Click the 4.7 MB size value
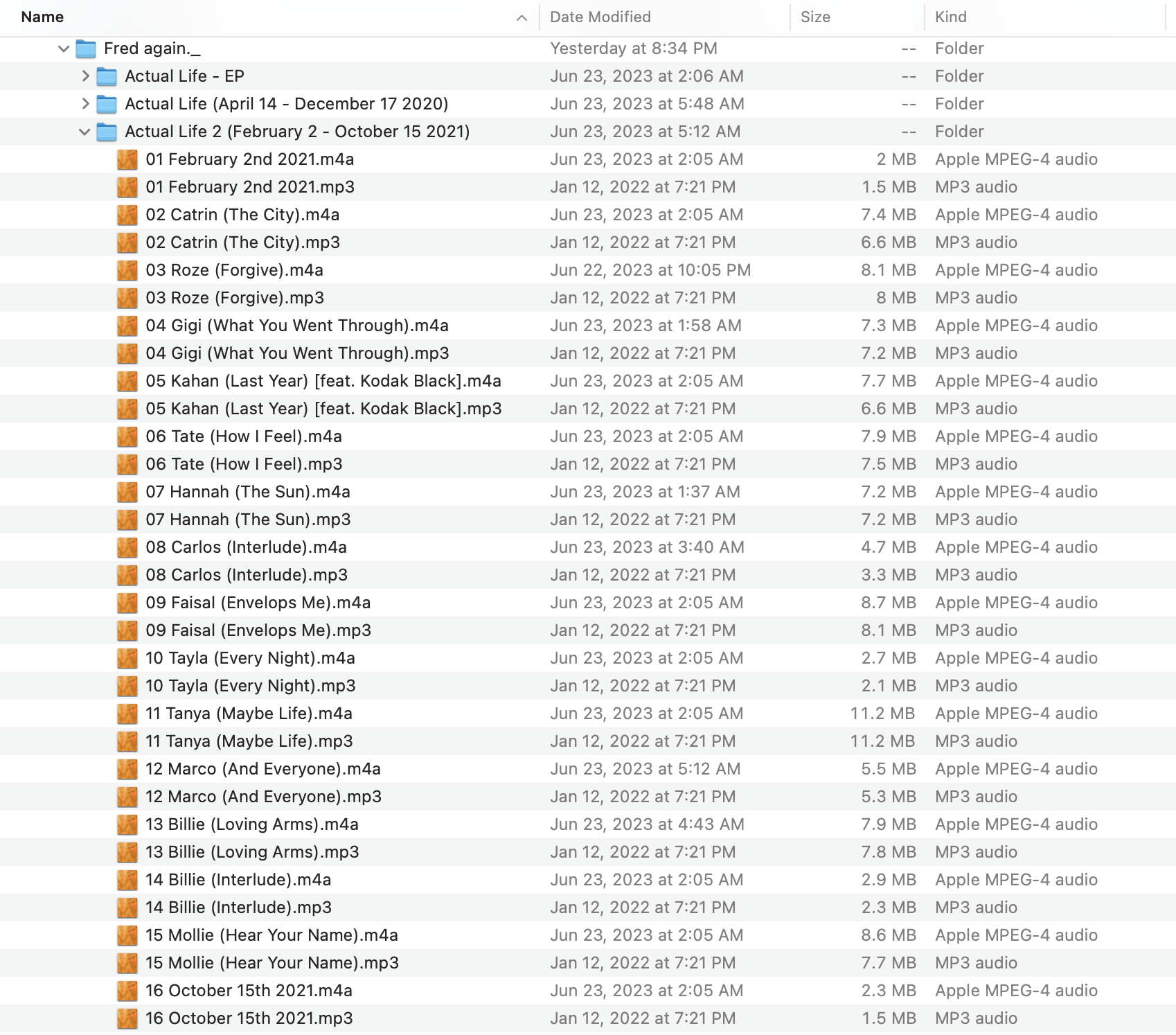This screenshot has height=1035, width=1176. pyautogui.click(x=889, y=547)
